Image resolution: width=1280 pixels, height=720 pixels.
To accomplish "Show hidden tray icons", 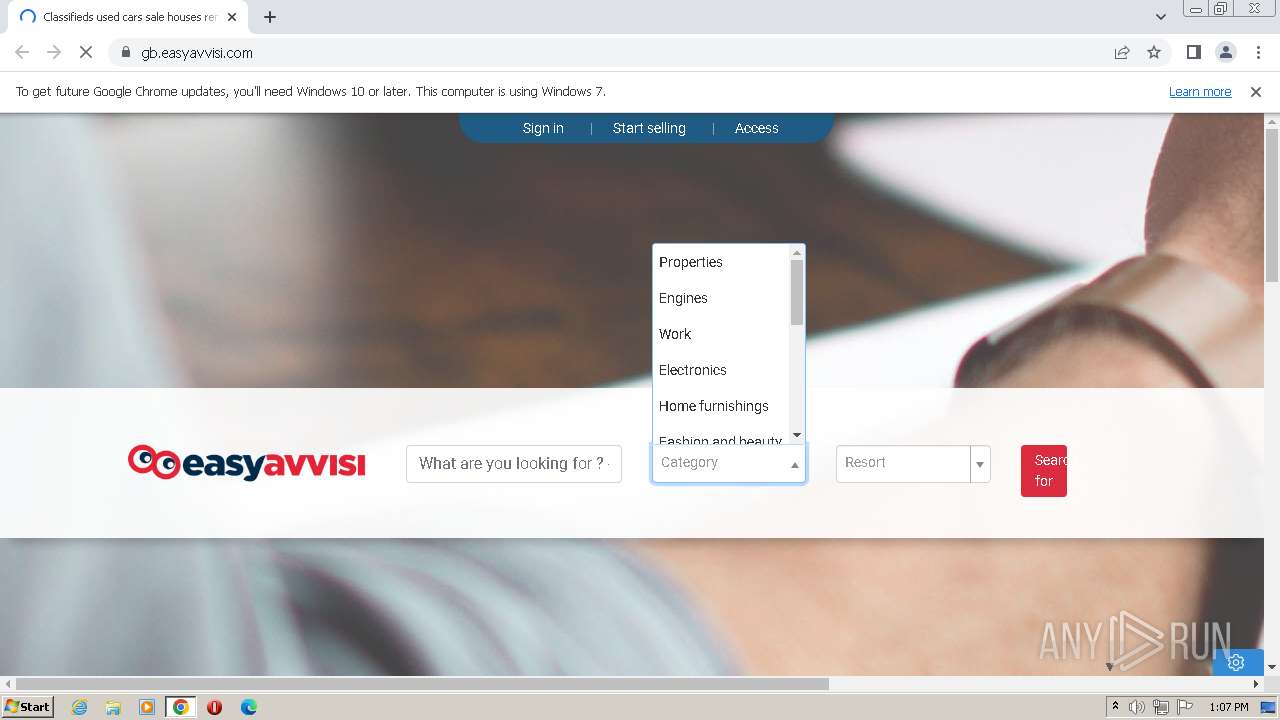I will [1115, 707].
